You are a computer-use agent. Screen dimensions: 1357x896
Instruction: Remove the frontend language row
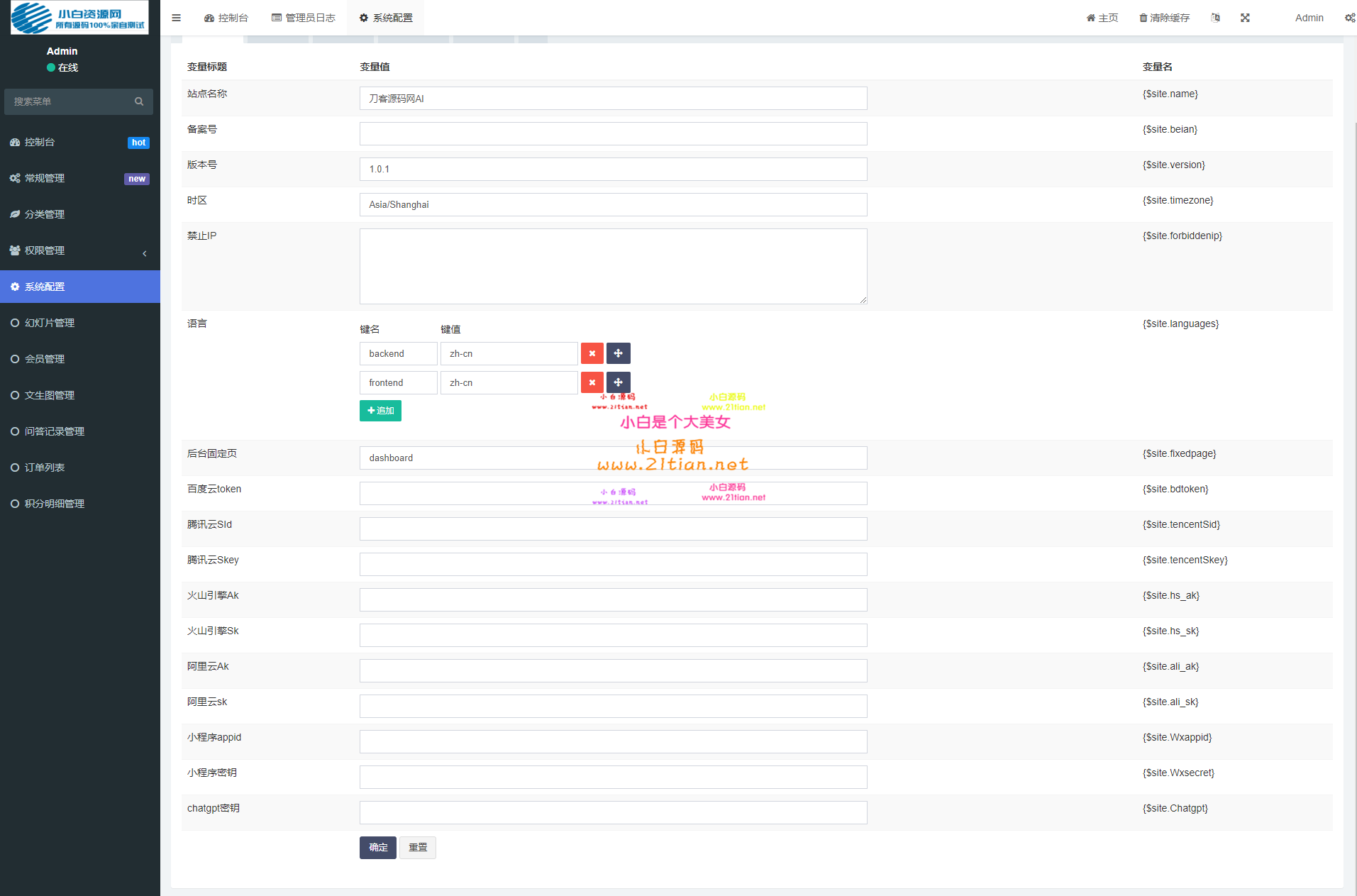(x=592, y=382)
